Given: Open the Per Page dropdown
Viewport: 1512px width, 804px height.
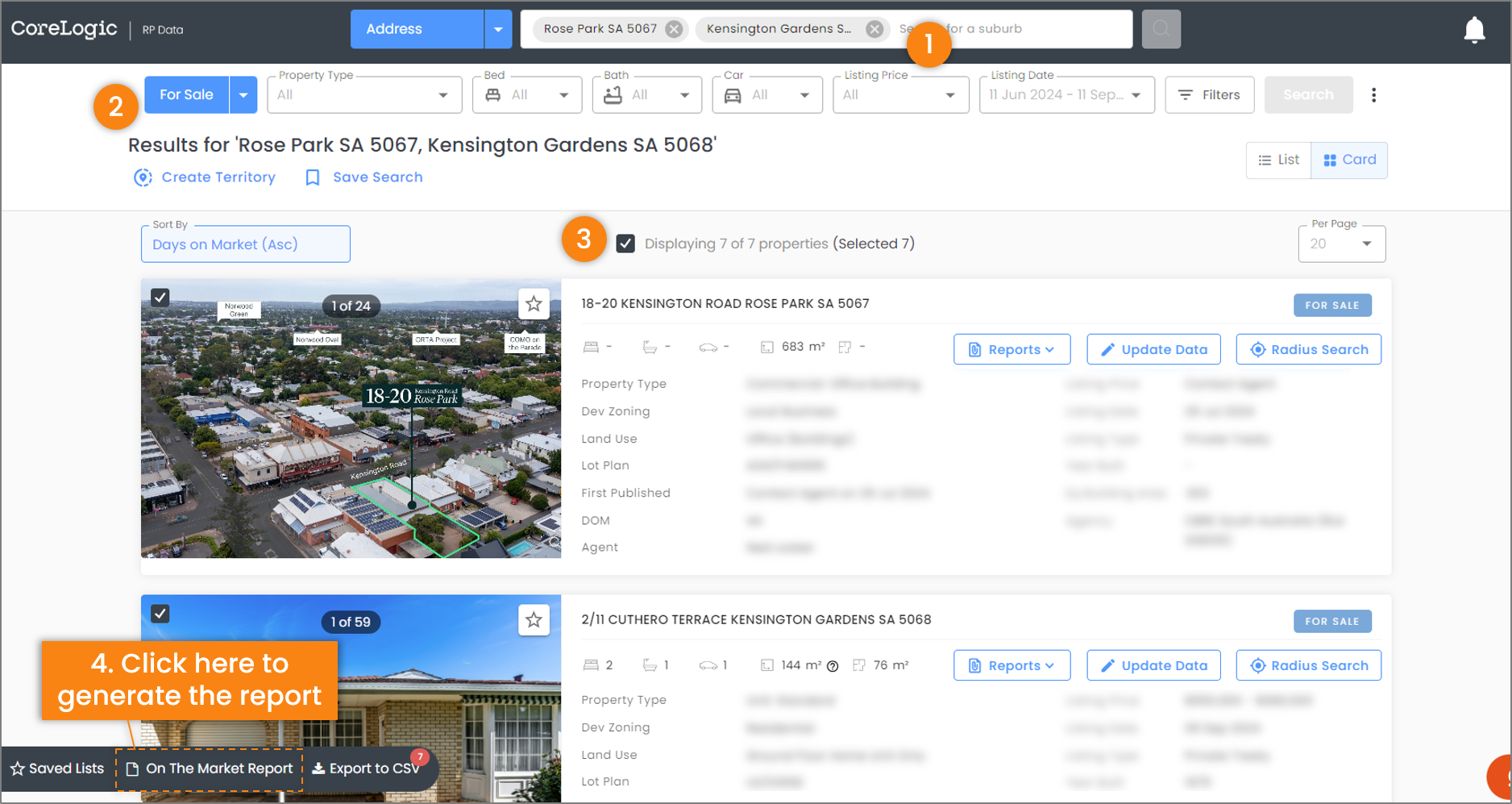Looking at the screenshot, I should click(1342, 244).
